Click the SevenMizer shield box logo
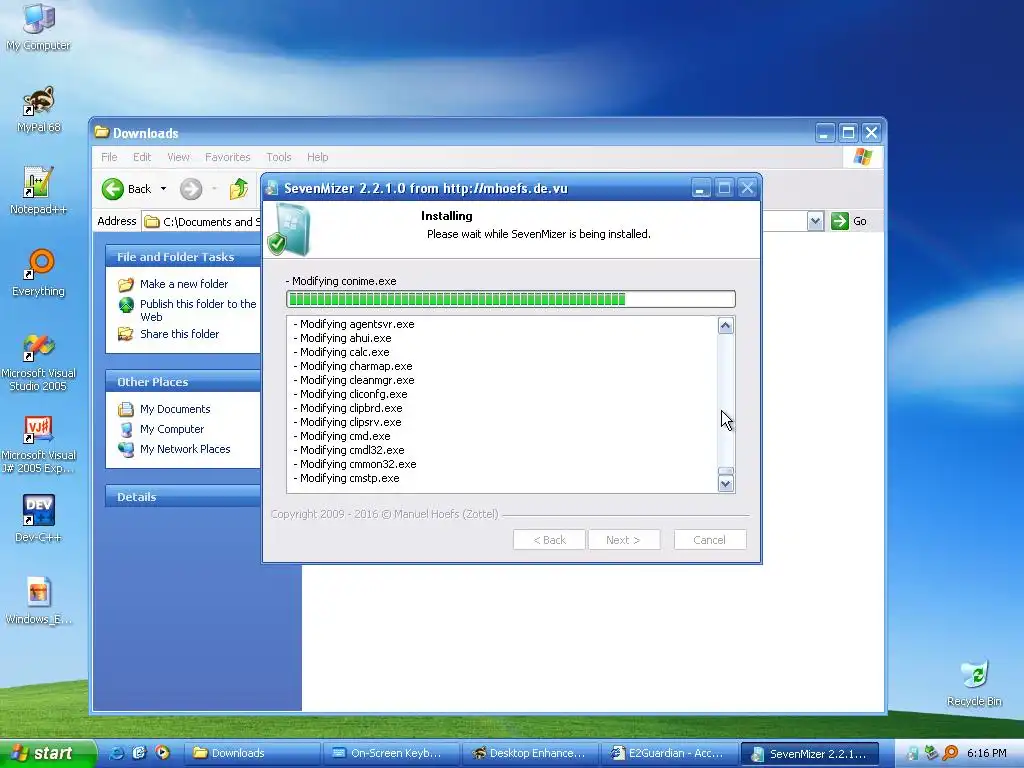The image size is (1024, 768). 289,229
